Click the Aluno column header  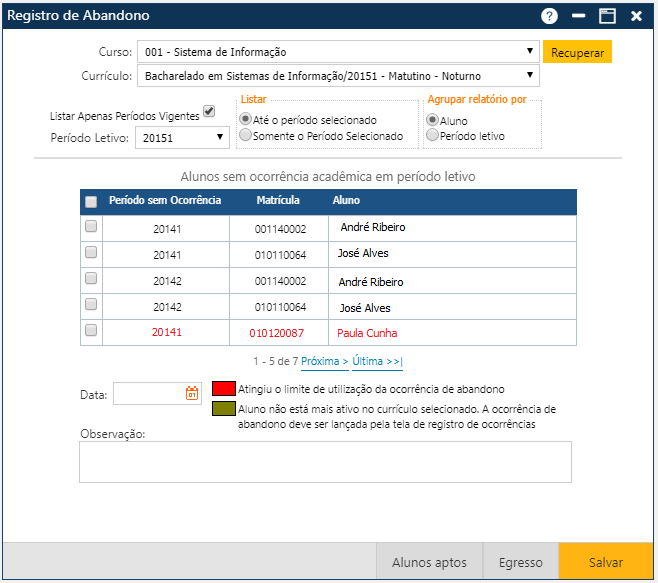[346, 201]
